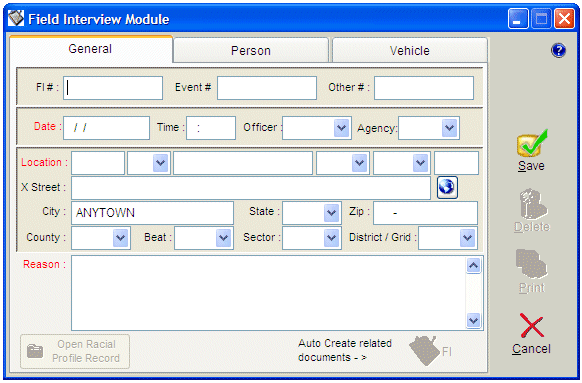Click the Date input field
582x383 pixels.
click(x=107, y=128)
